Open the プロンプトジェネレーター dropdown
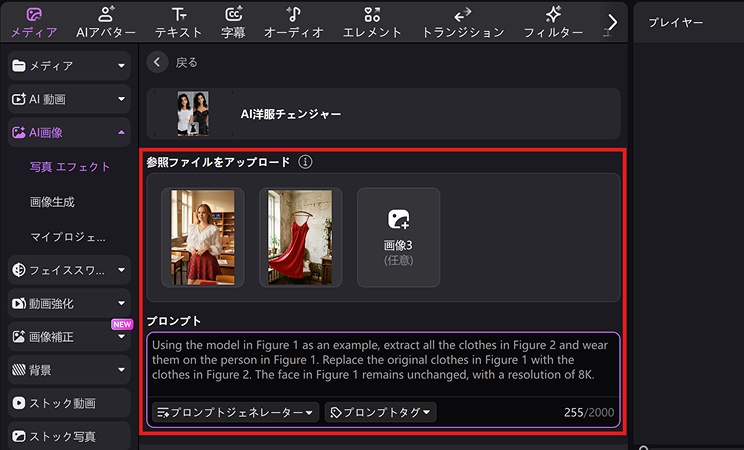Viewport: 744px width, 450px height. click(x=235, y=412)
